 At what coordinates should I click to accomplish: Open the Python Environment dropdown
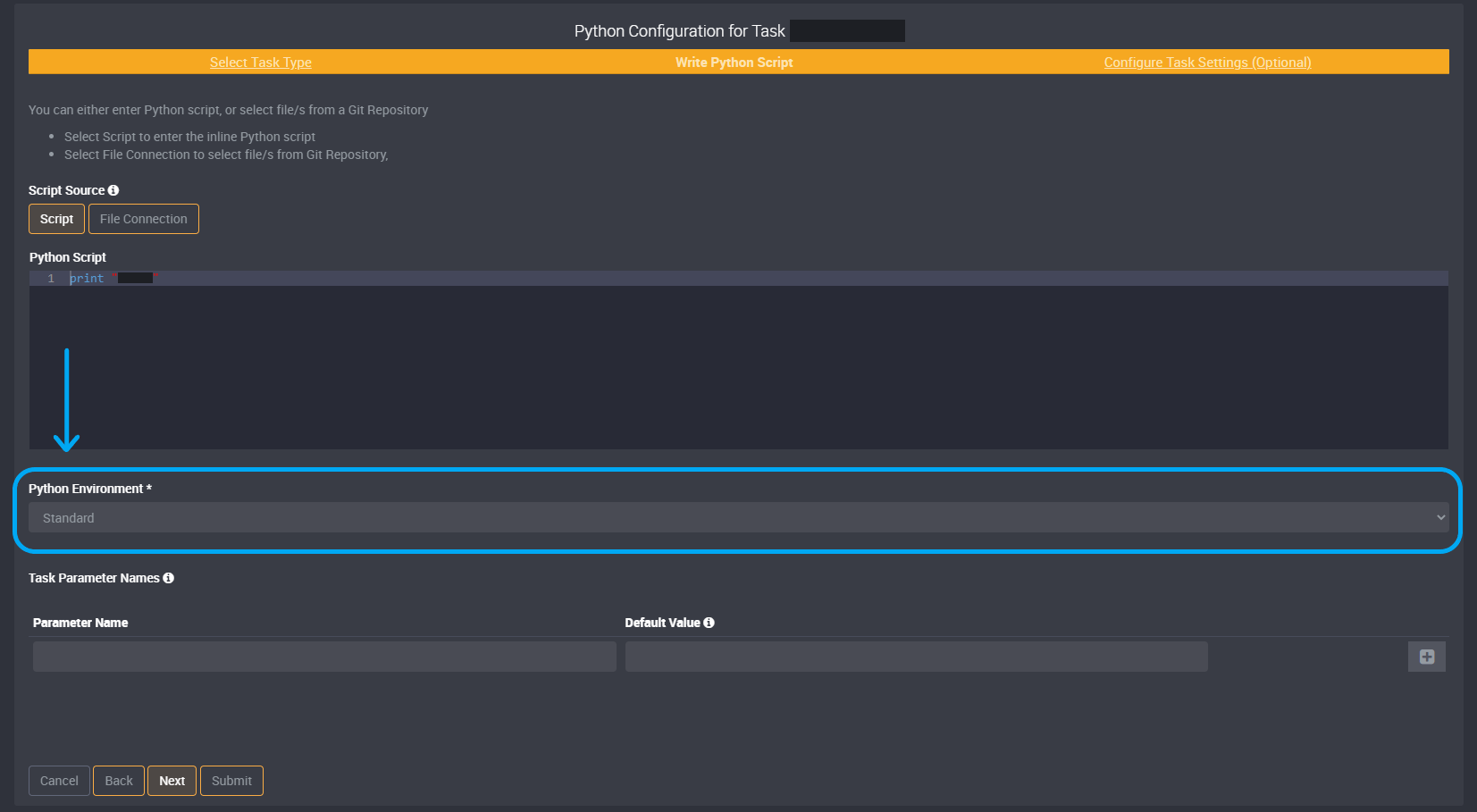tap(738, 517)
